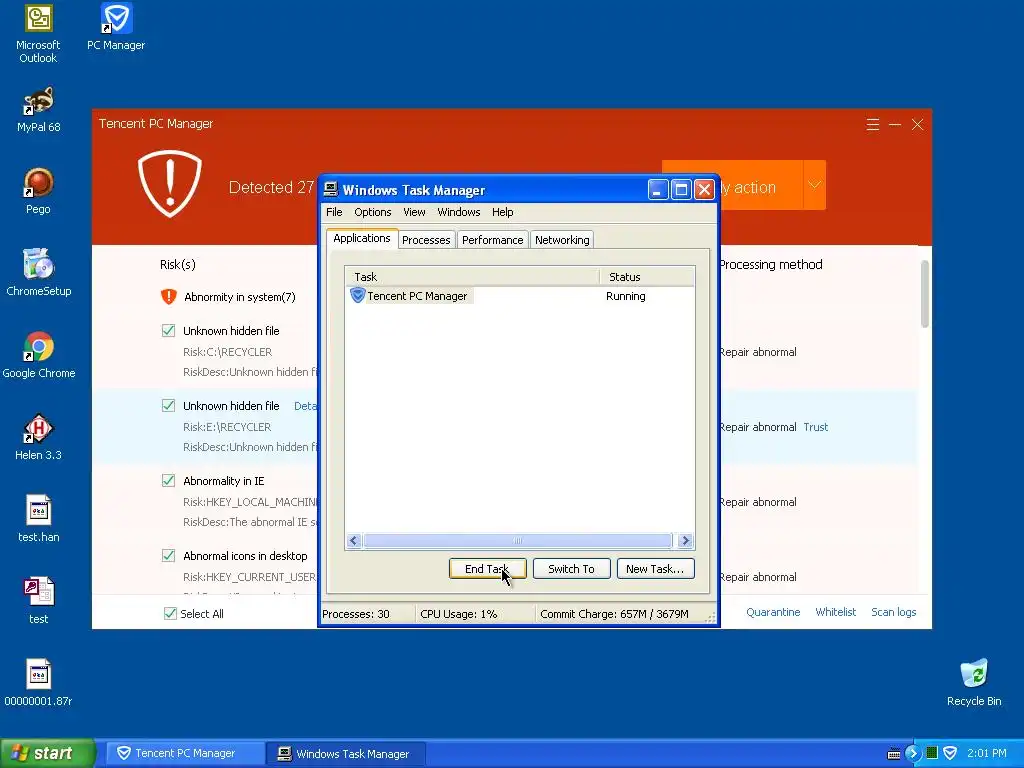Open the Quarantine link
Screen dimensions: 1024x768
tap(773, 612)
